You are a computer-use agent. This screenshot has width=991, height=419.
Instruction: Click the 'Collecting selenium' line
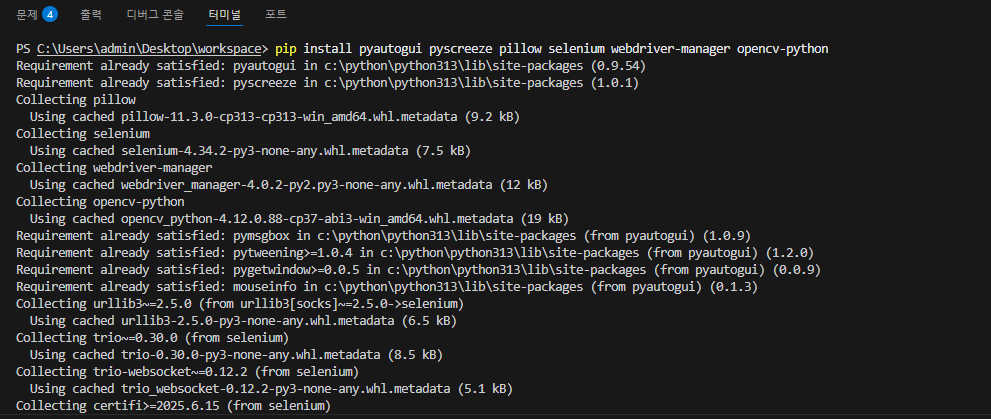pyautogui.click(x=83, y=134)
